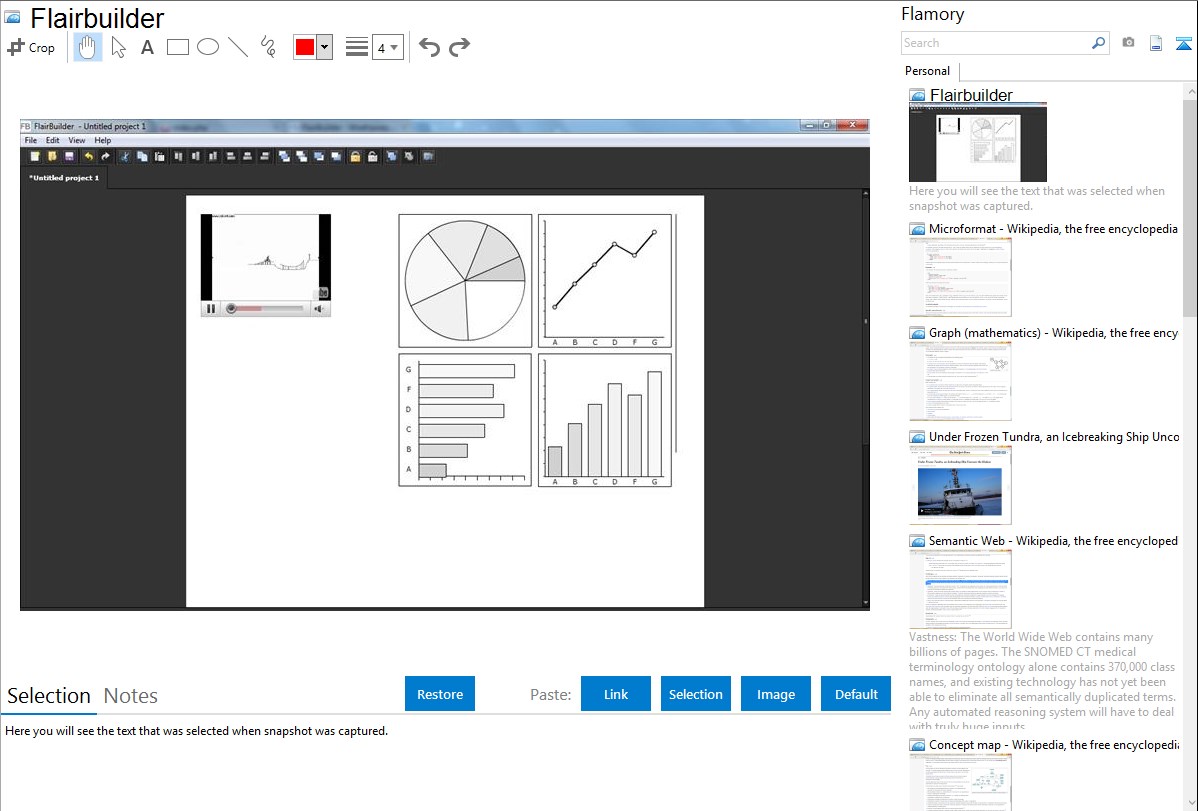
Task: Select the Microformat - Wikipedia snapshot title
Action: (1054, 229)
